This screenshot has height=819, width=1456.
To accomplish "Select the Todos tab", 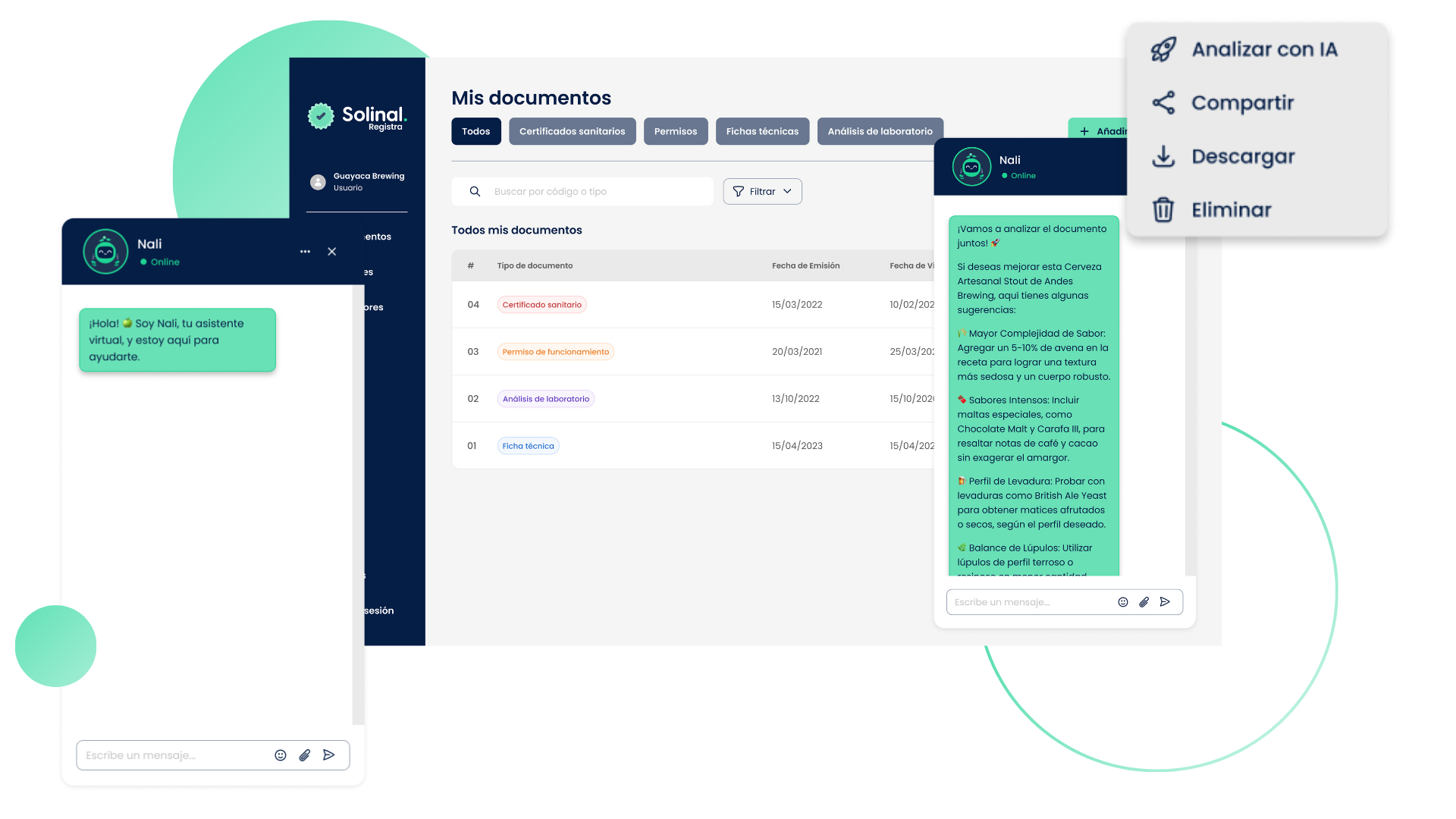I will [x=475, y=131].
